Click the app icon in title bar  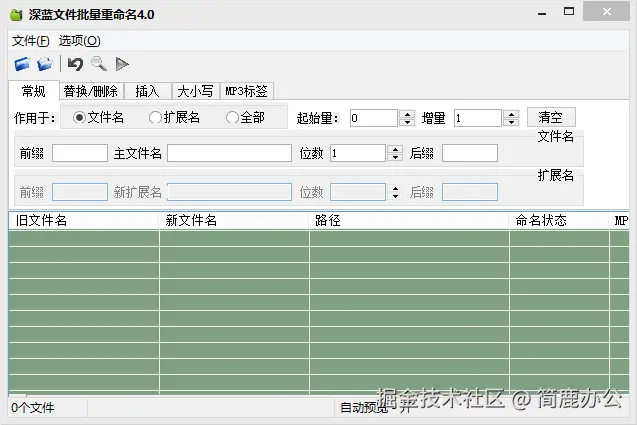tap(16, 15)
